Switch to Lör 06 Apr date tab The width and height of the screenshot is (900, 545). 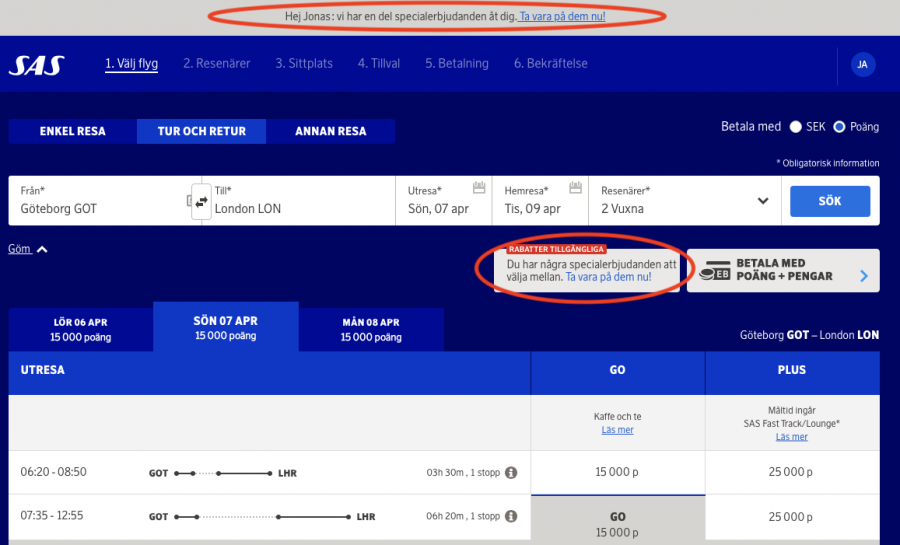tap(80, 329)
